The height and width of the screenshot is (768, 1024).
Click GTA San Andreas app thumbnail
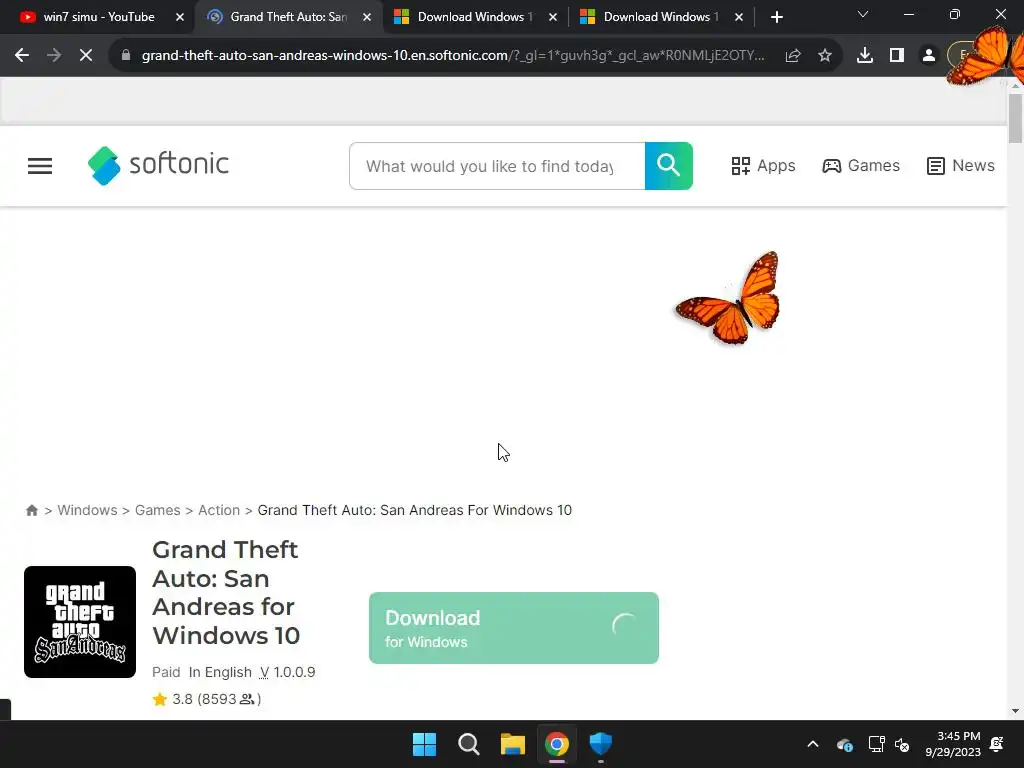(80, 622)
